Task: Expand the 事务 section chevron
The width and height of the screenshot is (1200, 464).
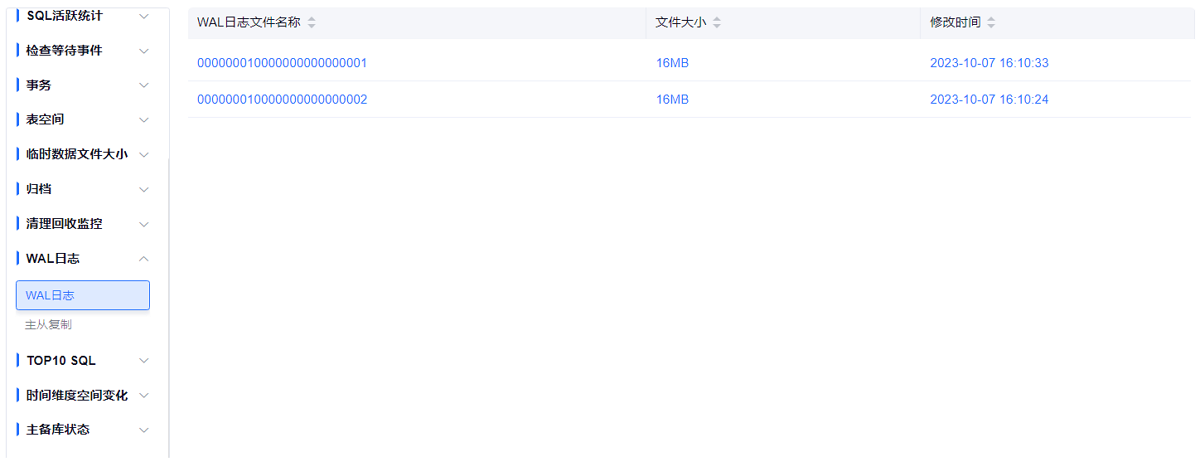Action: click(x=144, y=85)
